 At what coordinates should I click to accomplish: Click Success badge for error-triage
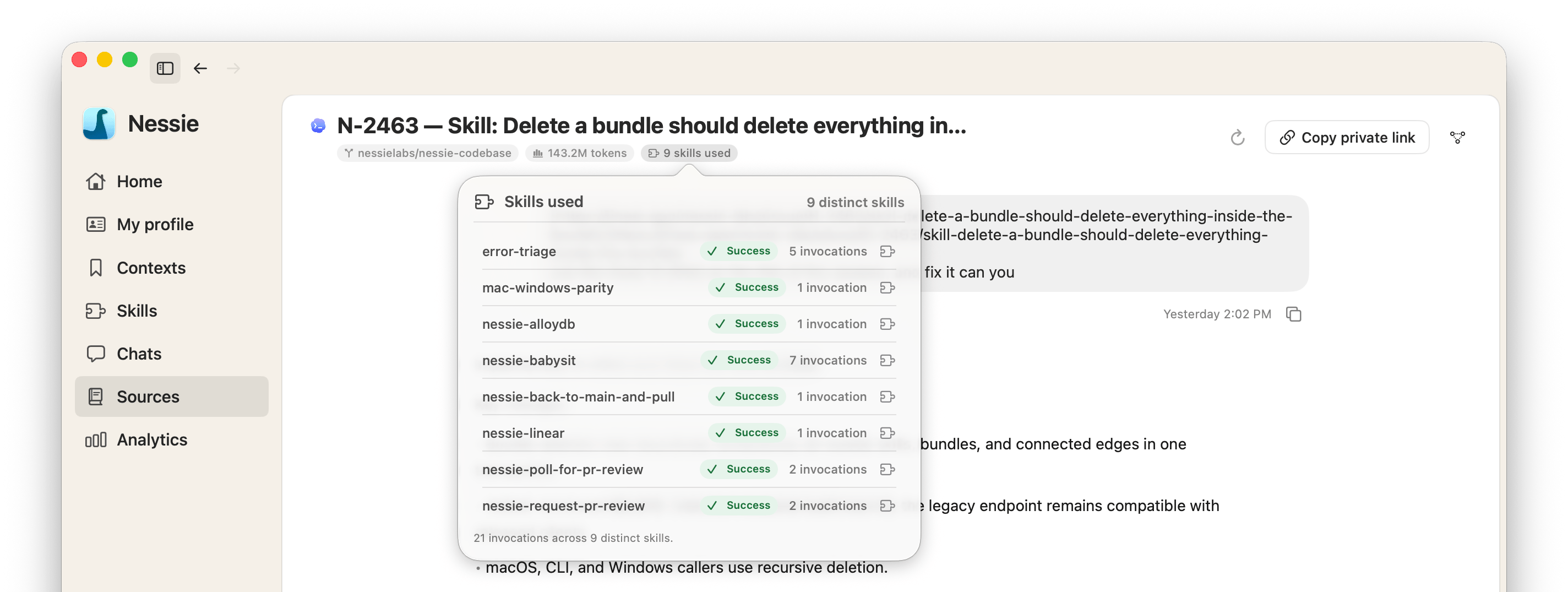(739, 251)
